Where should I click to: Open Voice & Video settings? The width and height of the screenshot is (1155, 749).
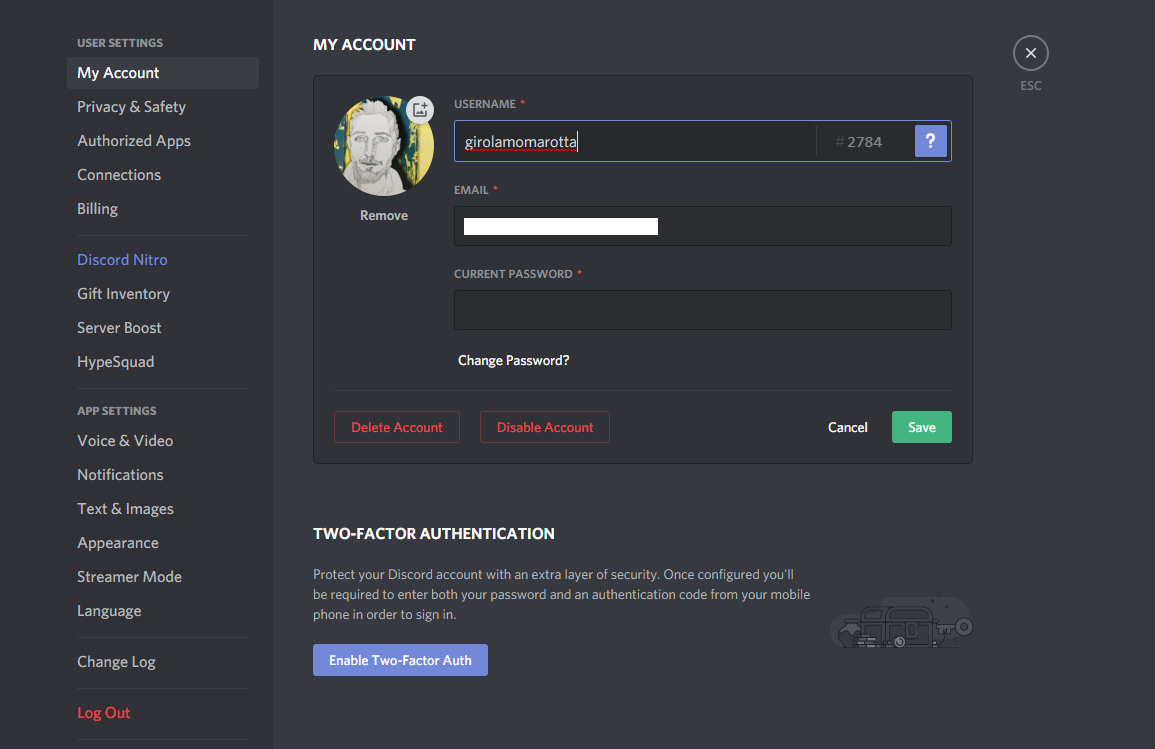tap(125, 441)
